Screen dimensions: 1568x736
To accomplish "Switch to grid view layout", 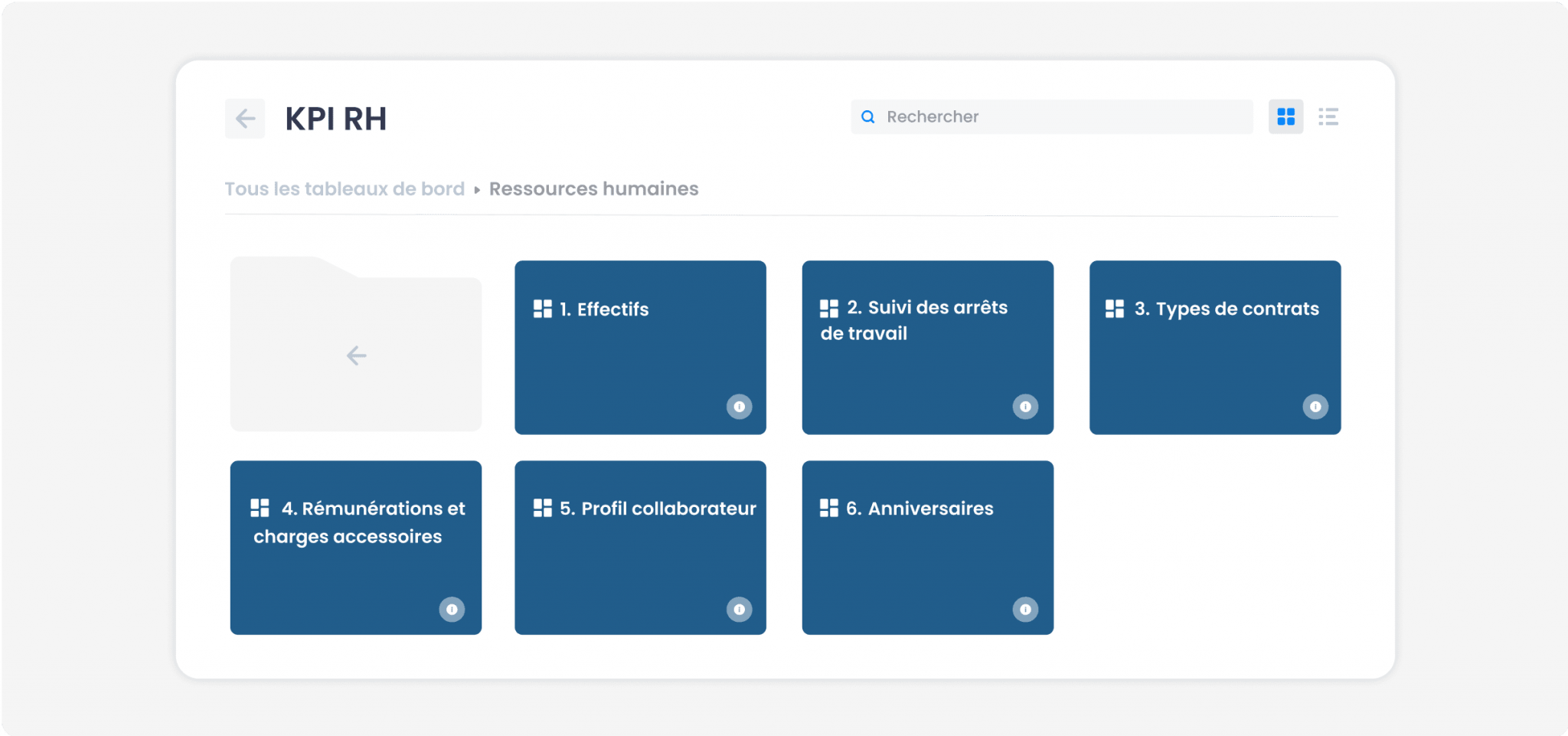I will pos(1285,116).
